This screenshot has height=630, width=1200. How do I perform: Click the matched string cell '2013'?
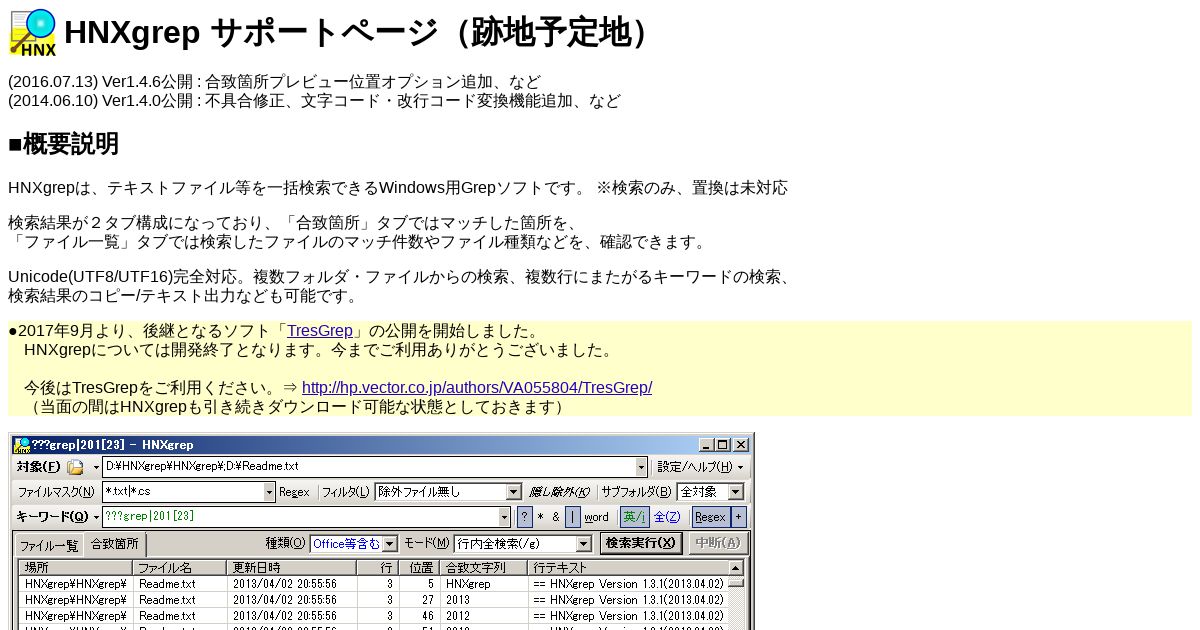[483, 600]
